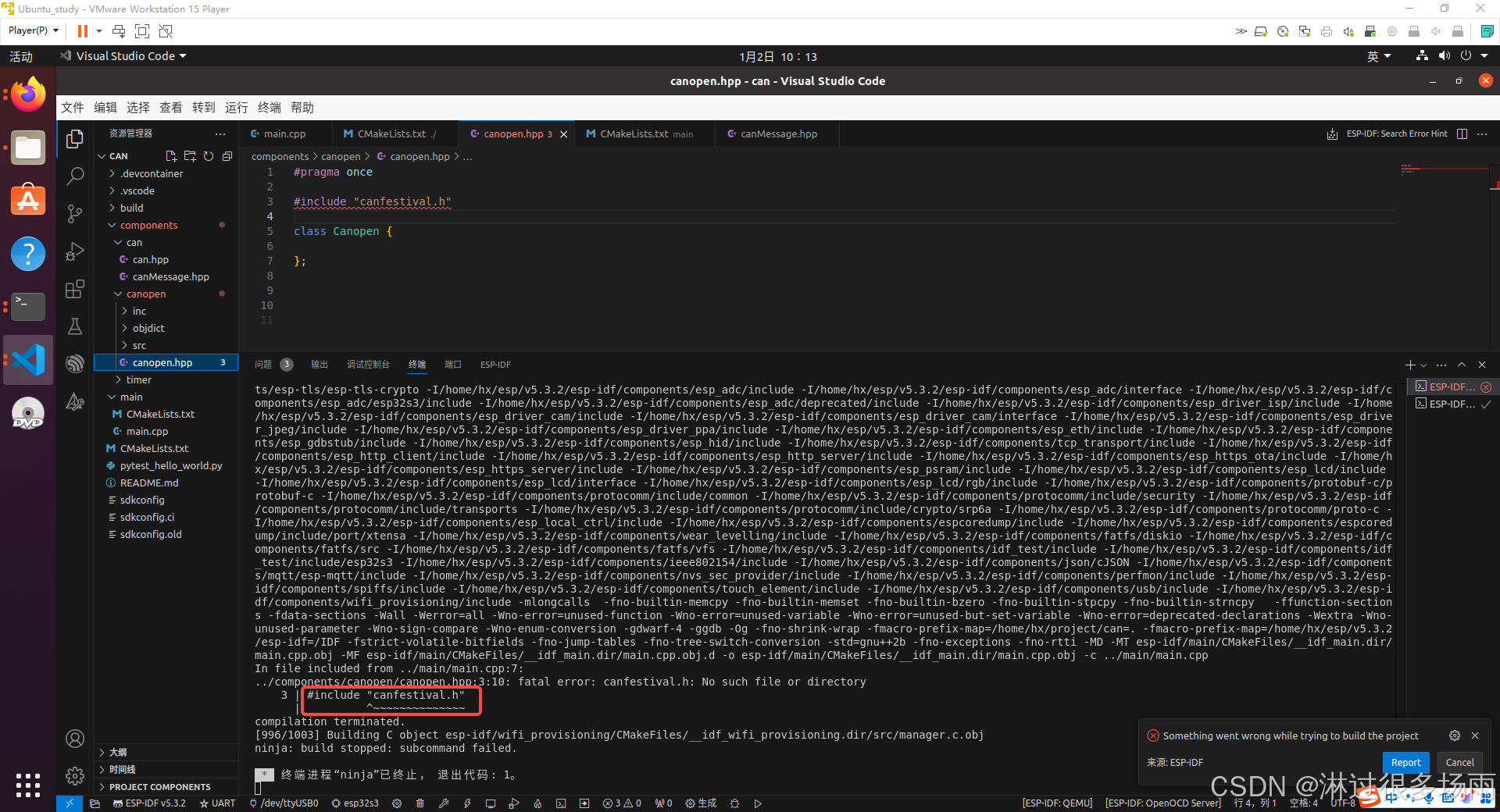Click the flame build-flash-monitor icon
Viewport: 1500px width, 812px height.
click(537, 803)
